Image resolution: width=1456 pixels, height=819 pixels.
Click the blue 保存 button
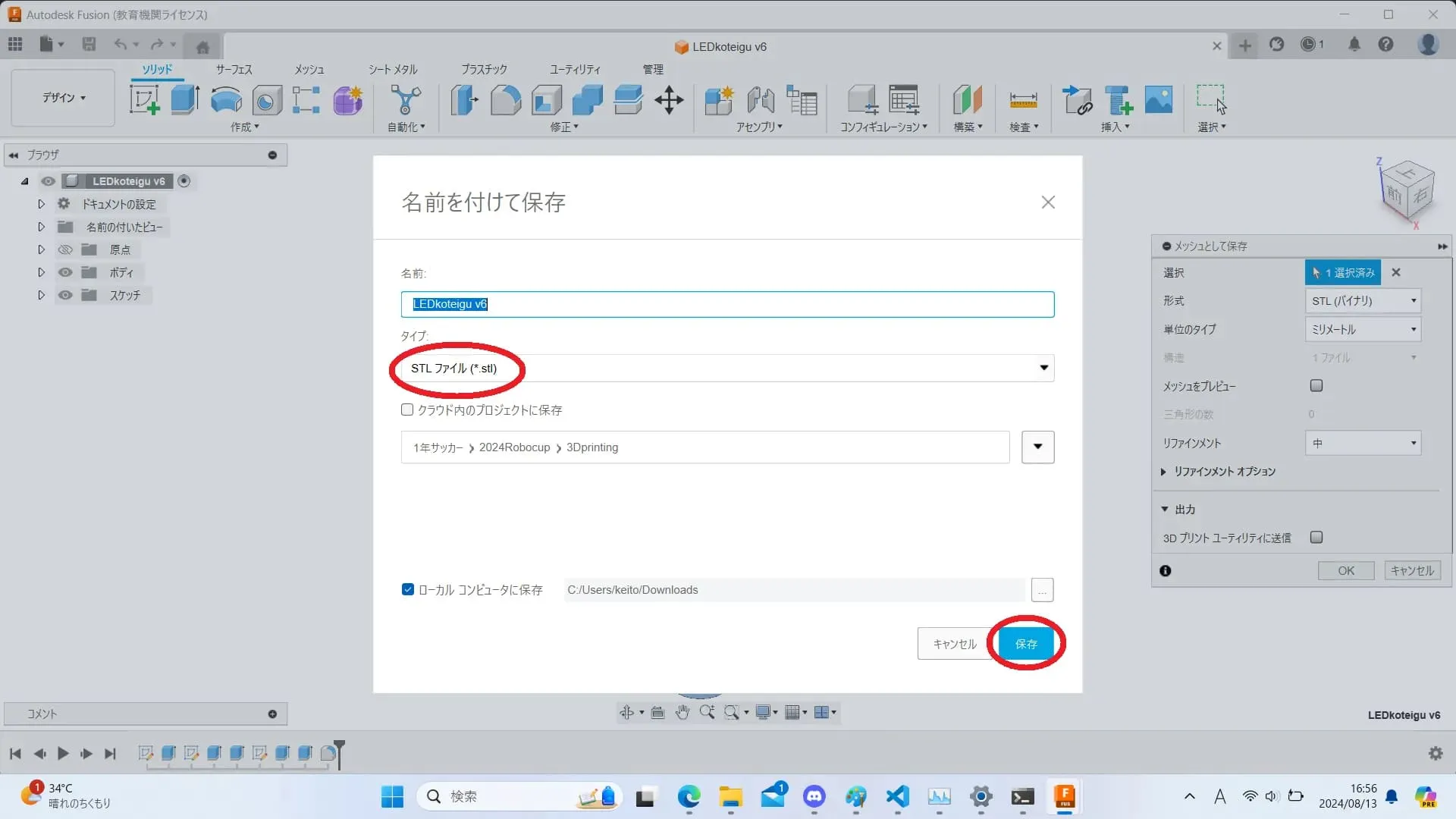point(1026,644)
